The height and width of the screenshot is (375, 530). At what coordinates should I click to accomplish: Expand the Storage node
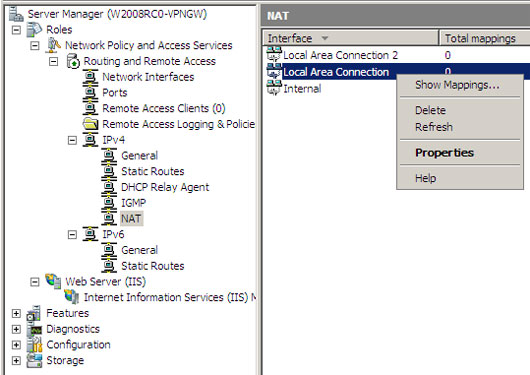[x=16, y=360]
